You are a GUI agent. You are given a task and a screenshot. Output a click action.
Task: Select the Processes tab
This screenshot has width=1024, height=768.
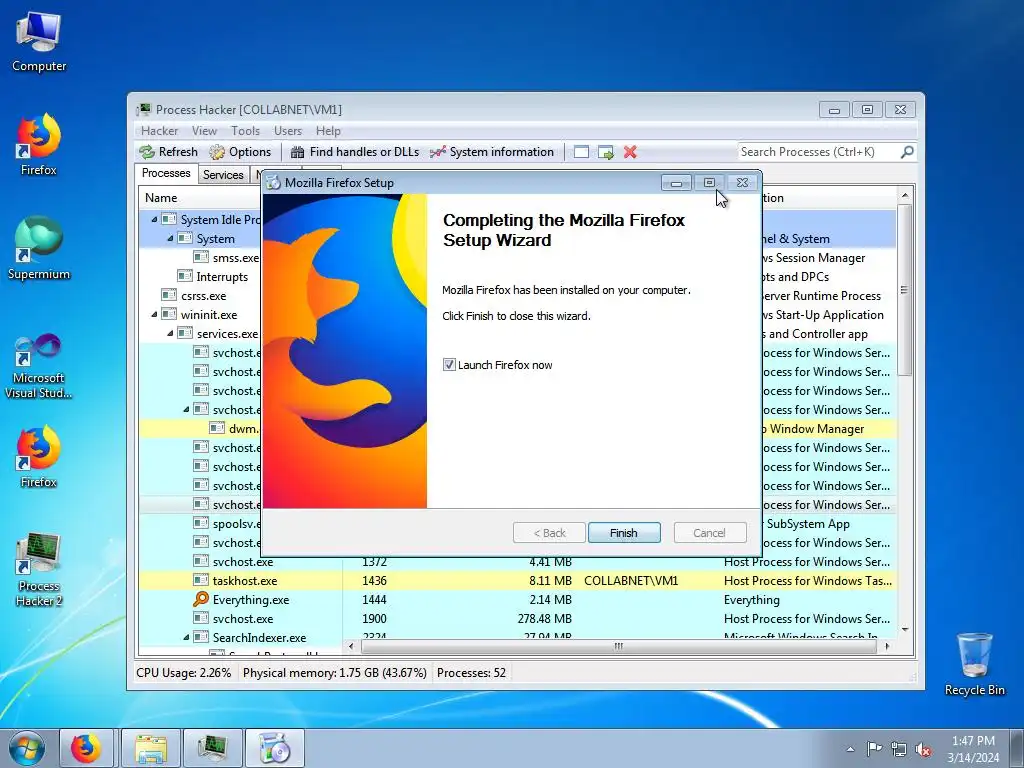[x=166, y=173]
